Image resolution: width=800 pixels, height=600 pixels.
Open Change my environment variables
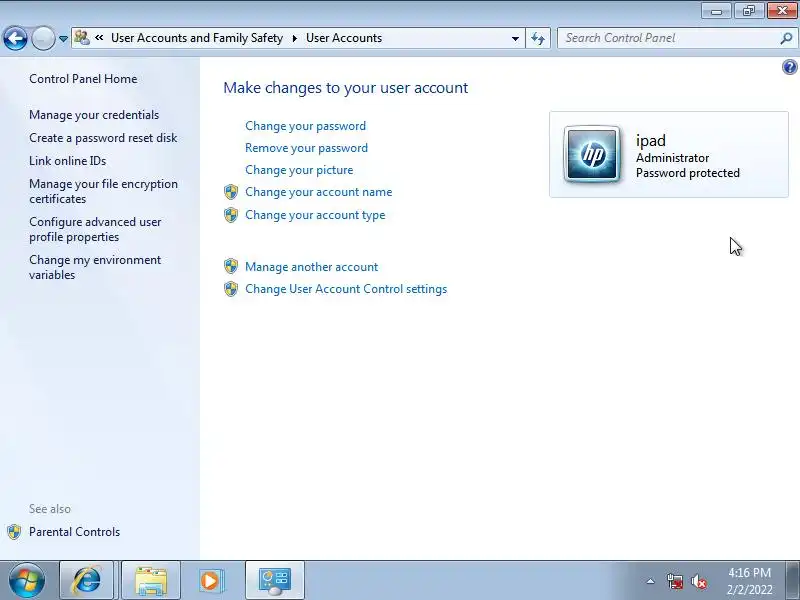coord(95,267)
